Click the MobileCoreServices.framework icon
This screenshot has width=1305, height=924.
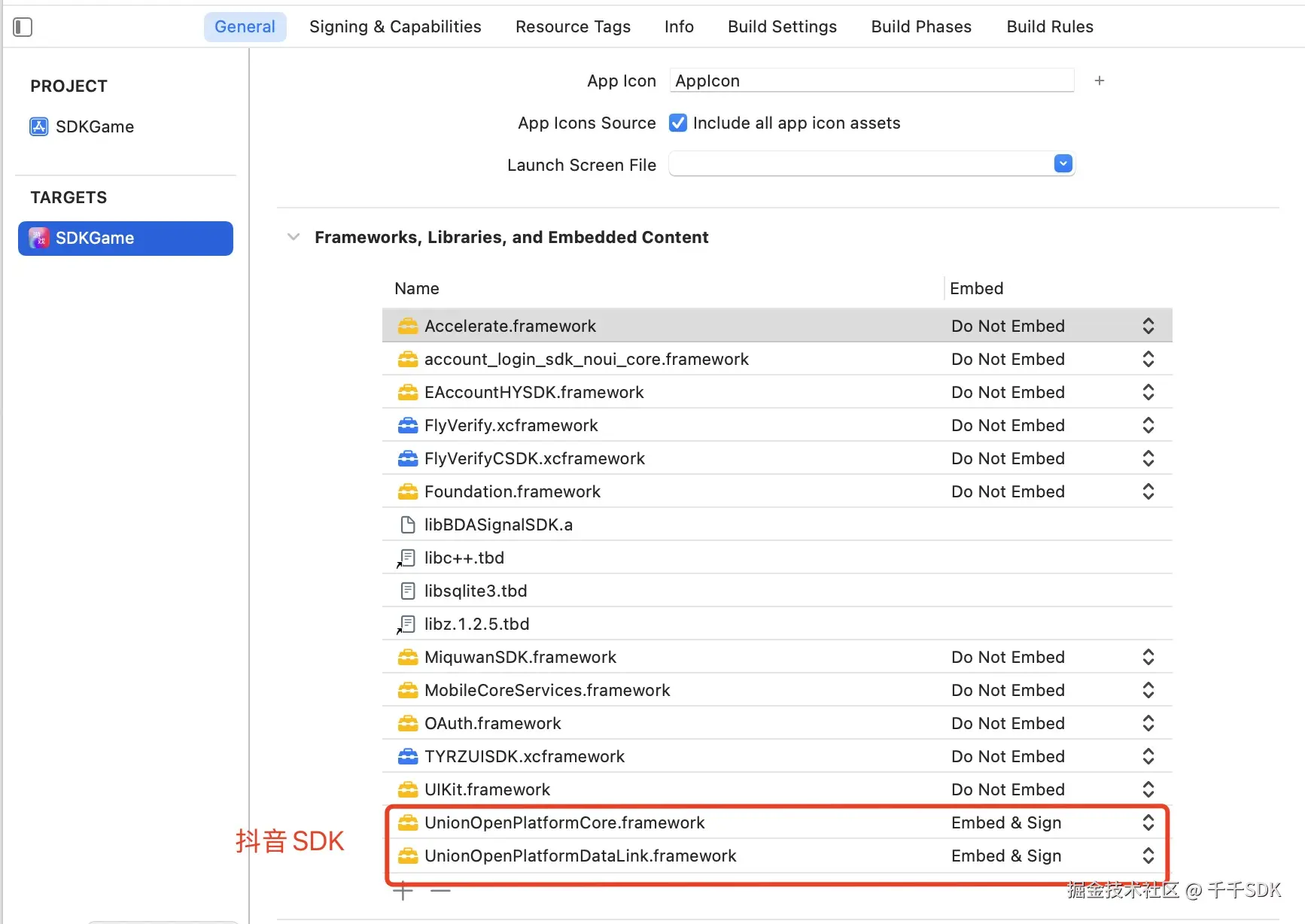pos(408,690)
